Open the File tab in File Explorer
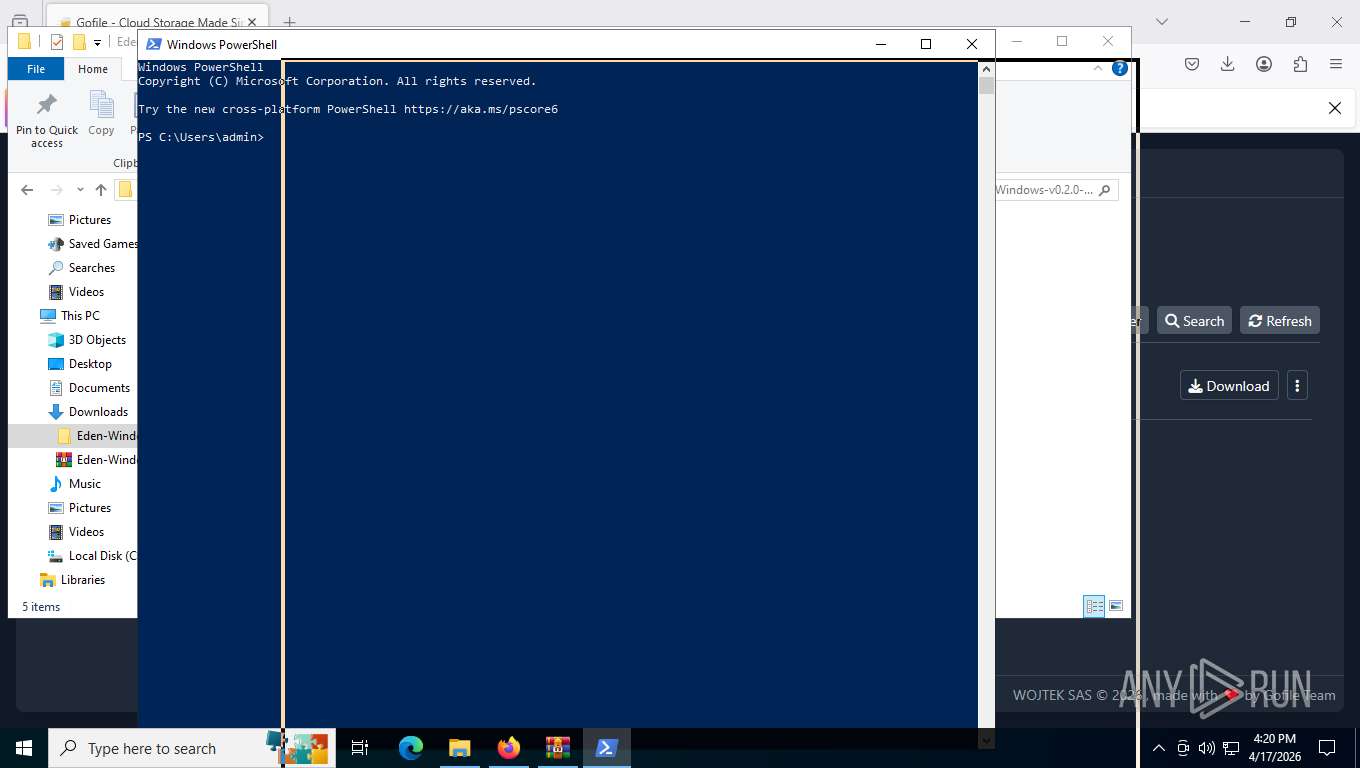The image size is (1360, 768). [36, 69]
